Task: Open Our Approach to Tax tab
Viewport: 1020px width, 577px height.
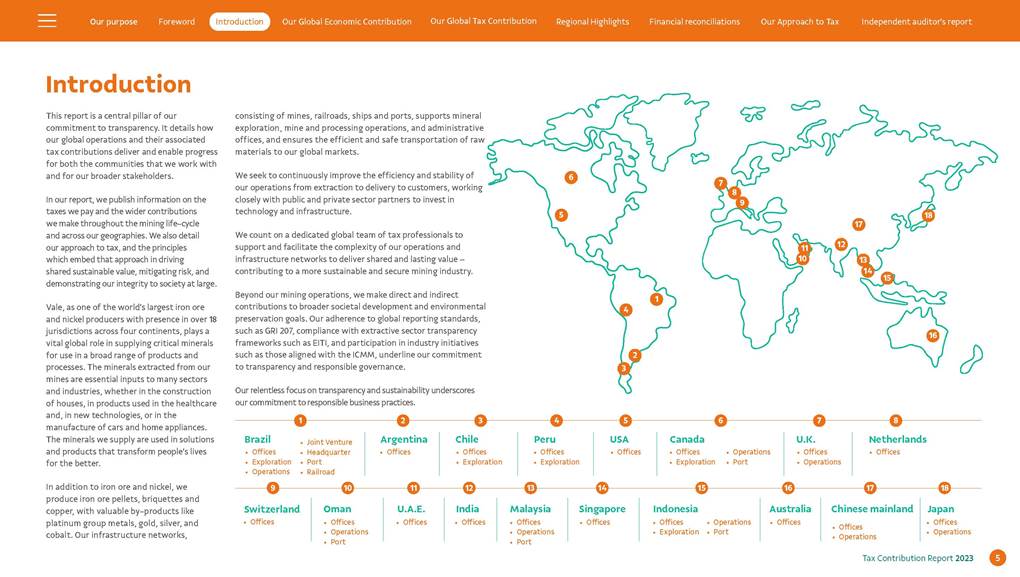Action: [799, 21]
